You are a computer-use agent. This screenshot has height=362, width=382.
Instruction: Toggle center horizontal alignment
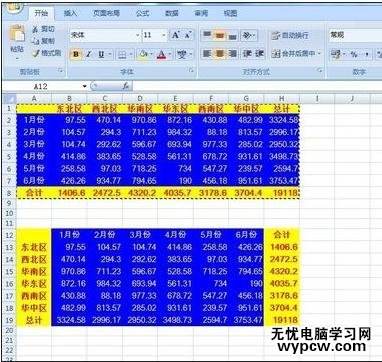point(220,54)
